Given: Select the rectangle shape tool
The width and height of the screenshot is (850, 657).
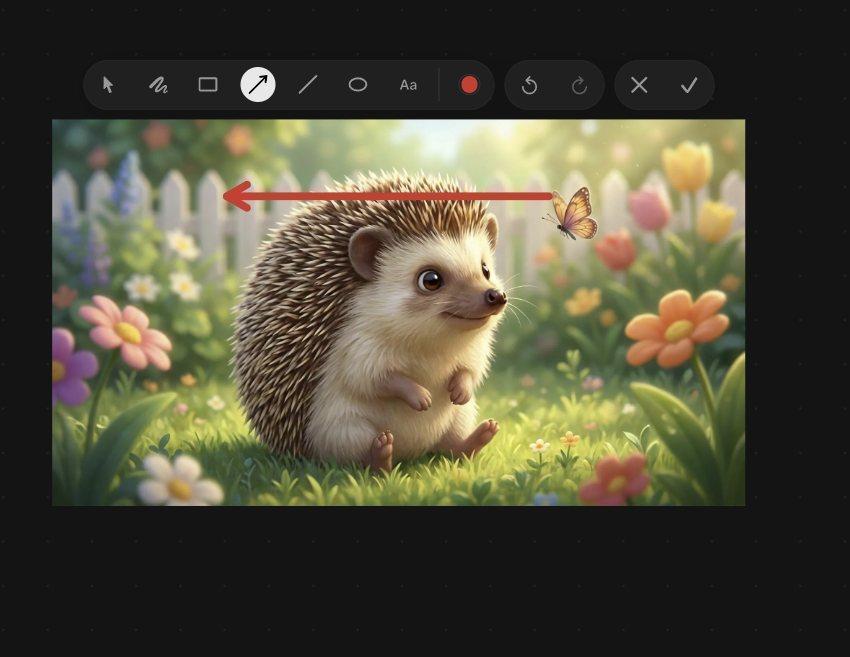Looking at the screenshot, I should click(208, 85).
